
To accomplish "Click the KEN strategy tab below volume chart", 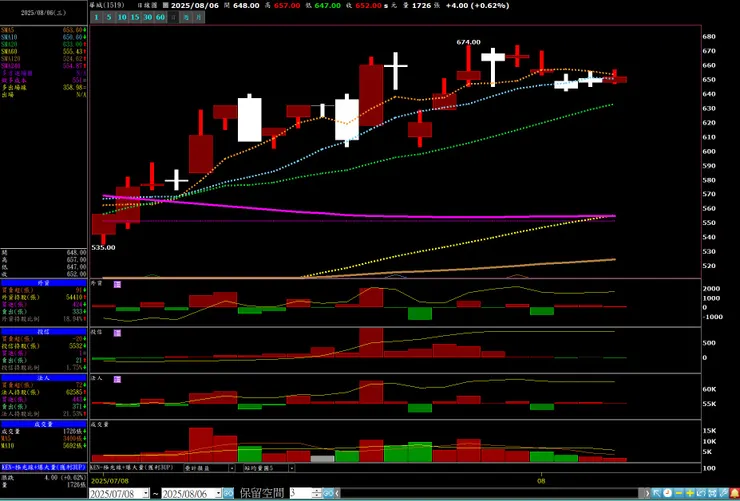I will 131,468.
